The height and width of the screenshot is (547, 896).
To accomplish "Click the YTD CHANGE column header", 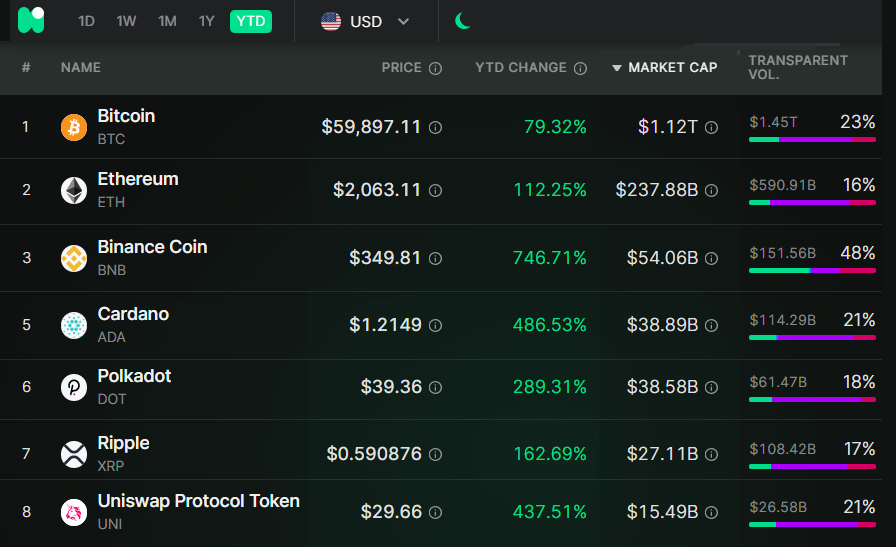I will tap(521, 67).
